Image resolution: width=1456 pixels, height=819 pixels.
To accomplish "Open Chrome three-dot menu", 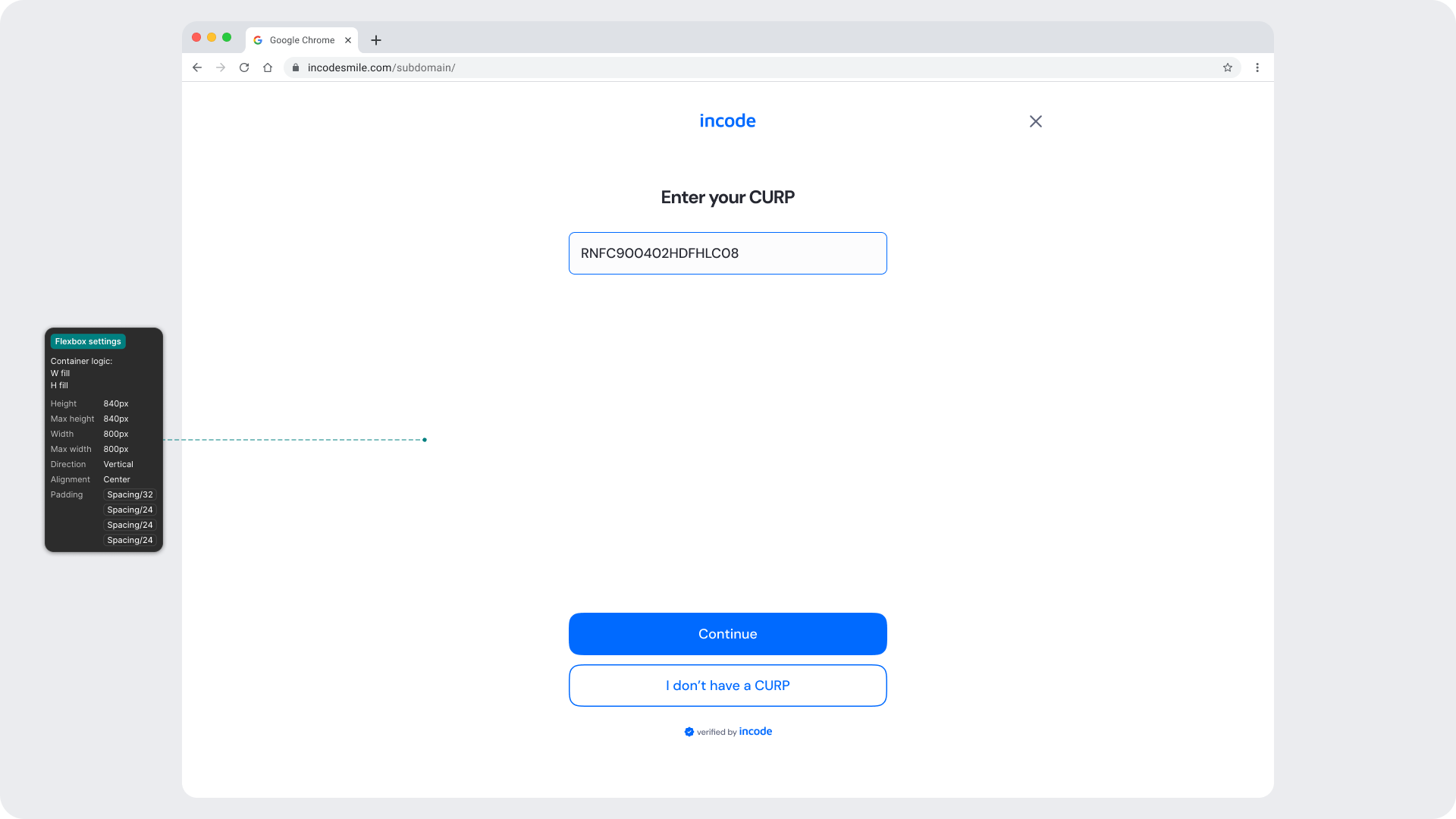I will pyautogui.click(x=1257, y=67).
